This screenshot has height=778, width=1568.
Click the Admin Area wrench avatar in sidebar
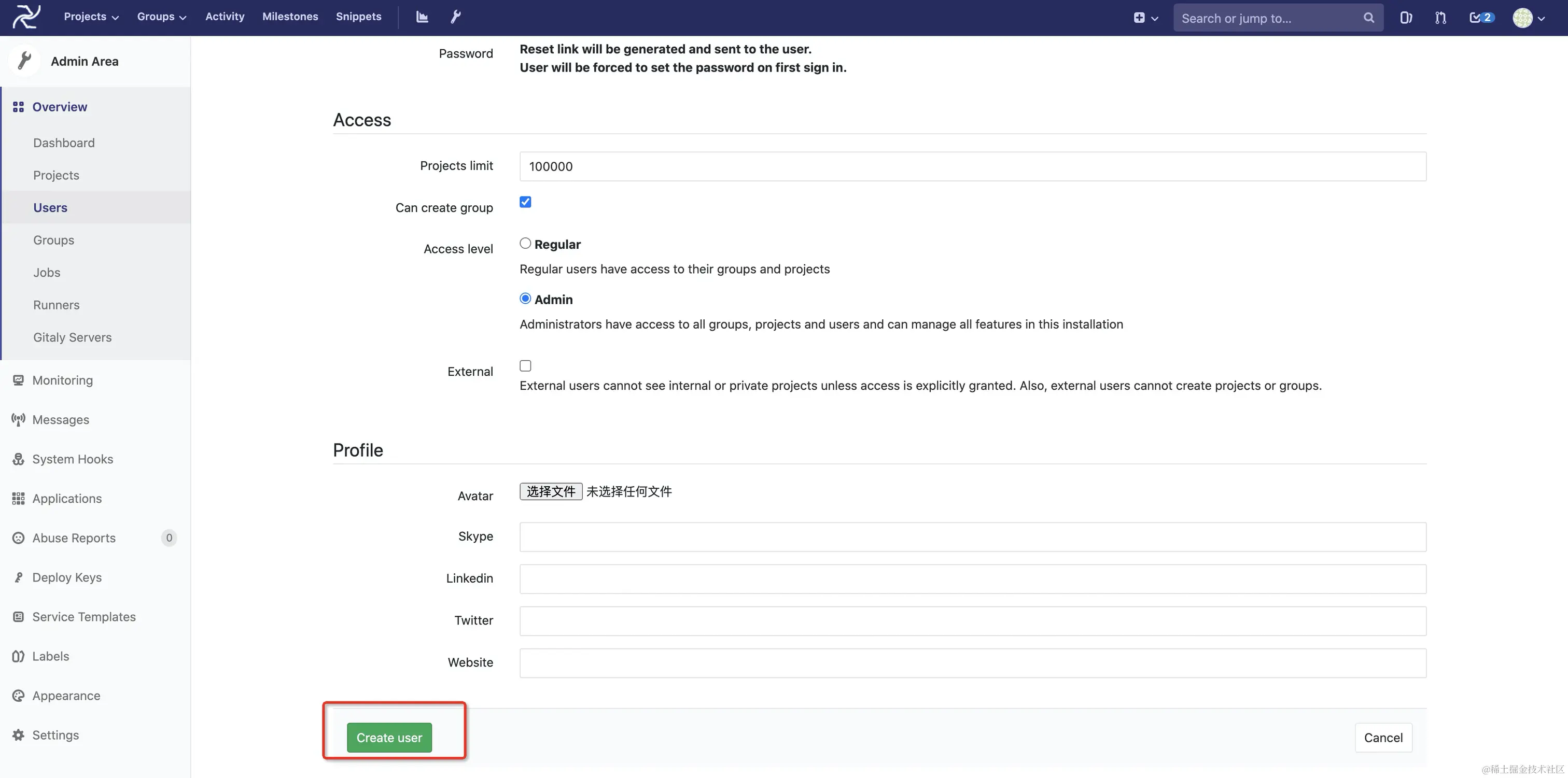24,61
